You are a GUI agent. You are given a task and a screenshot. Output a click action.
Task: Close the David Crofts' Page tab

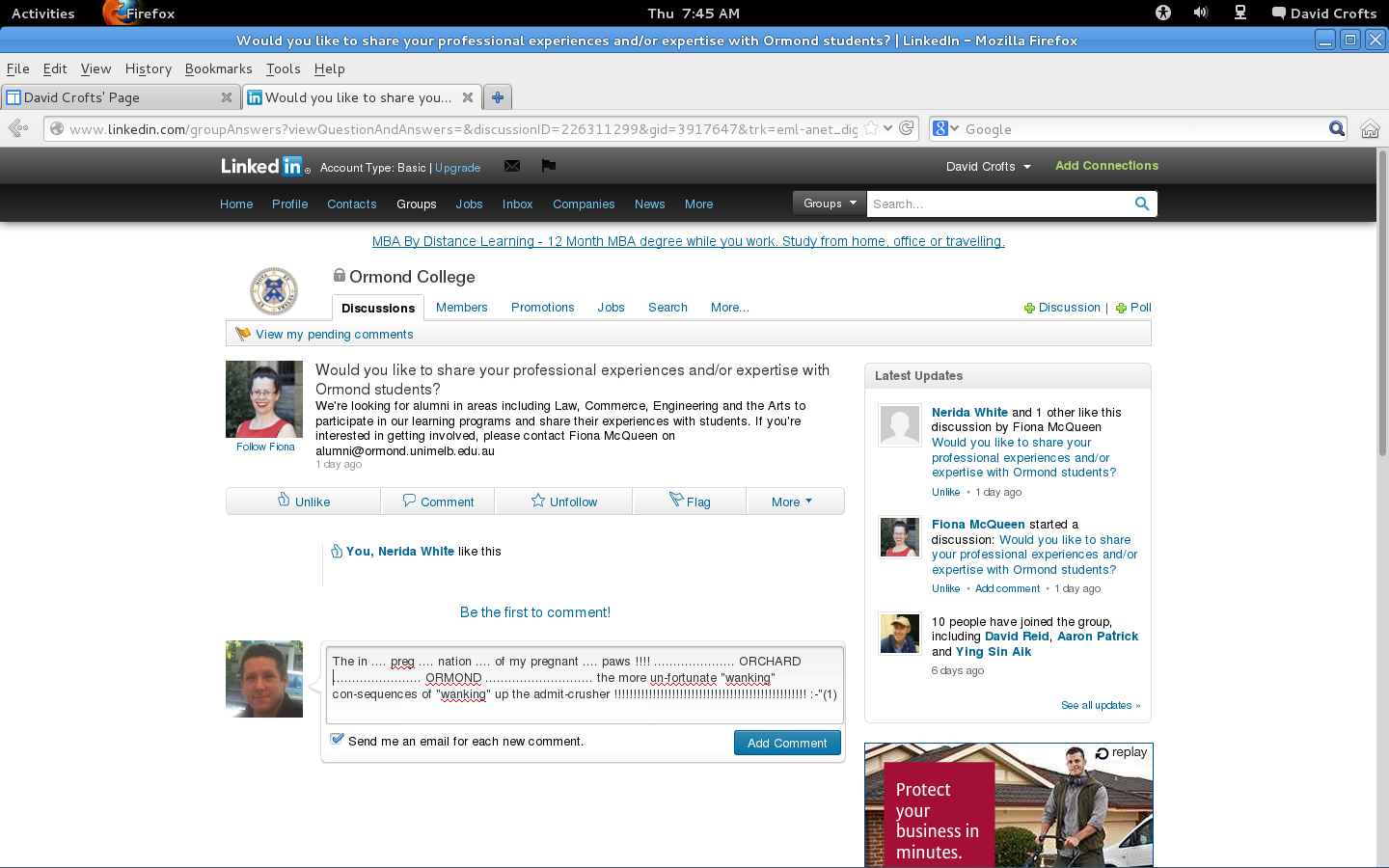(227, 97)
